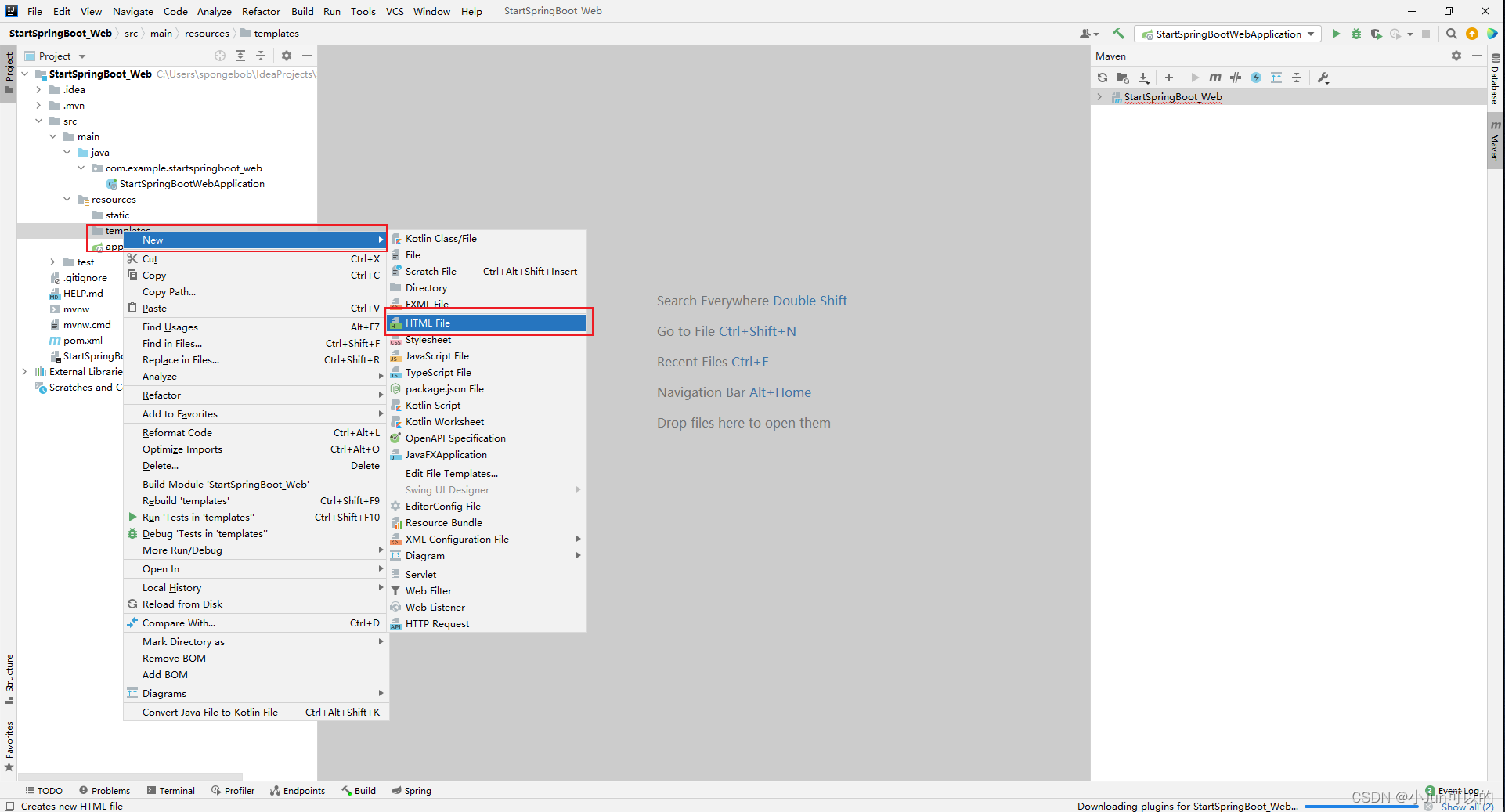Expand the test folder
Viewport: 1505px width, 812px height.
click(52, 262)
